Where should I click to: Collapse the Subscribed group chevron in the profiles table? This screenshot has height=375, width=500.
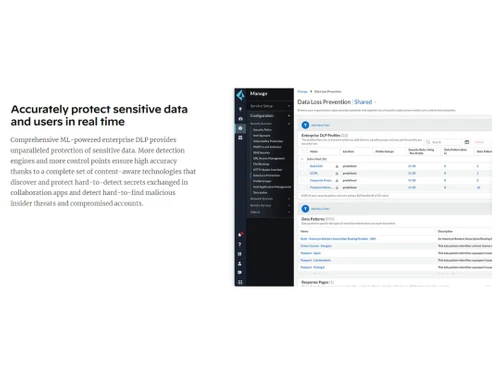point(303,159)
